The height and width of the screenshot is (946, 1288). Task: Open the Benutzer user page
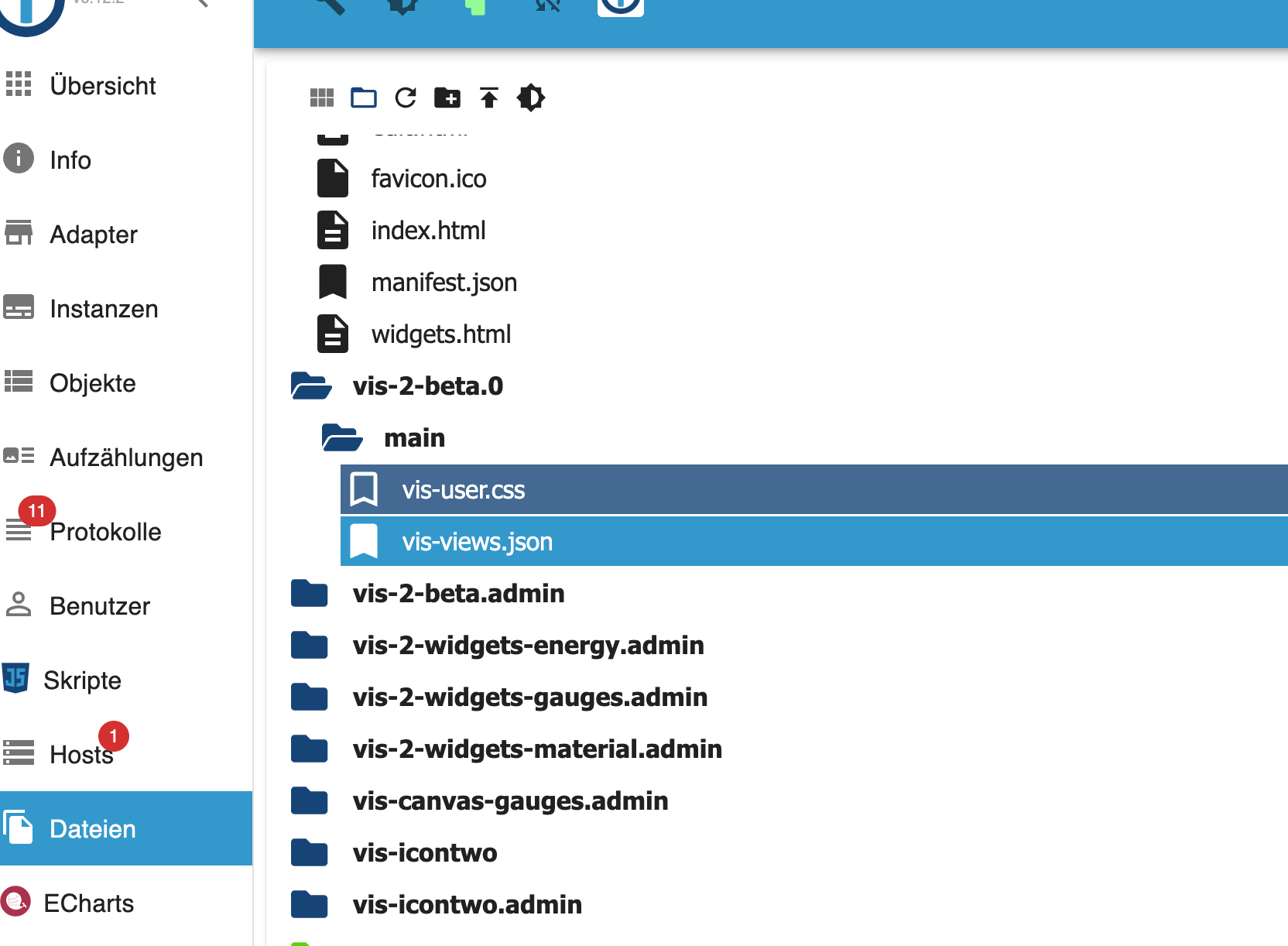pyautogui.click(x=126, y=605)
